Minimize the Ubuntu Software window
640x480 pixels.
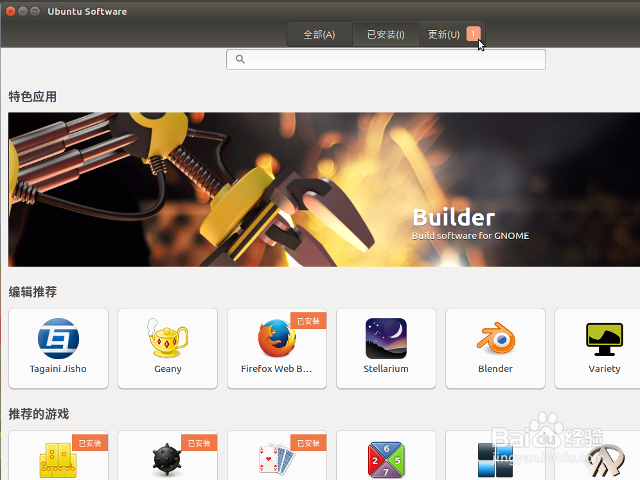[23, 11]
